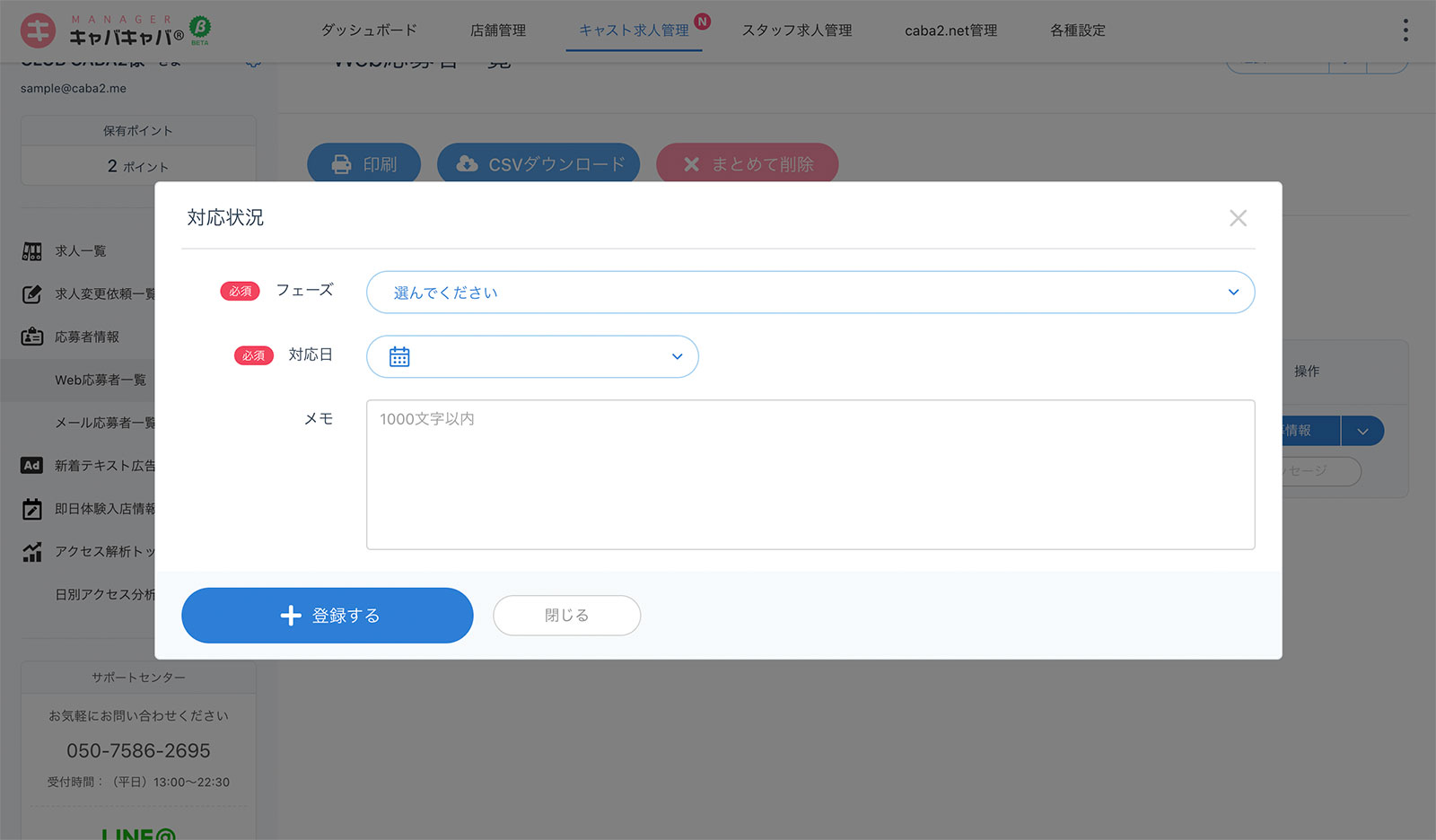Go to 店舗管理 in navigation
1436x840 pixels.
tap(498, 31)
